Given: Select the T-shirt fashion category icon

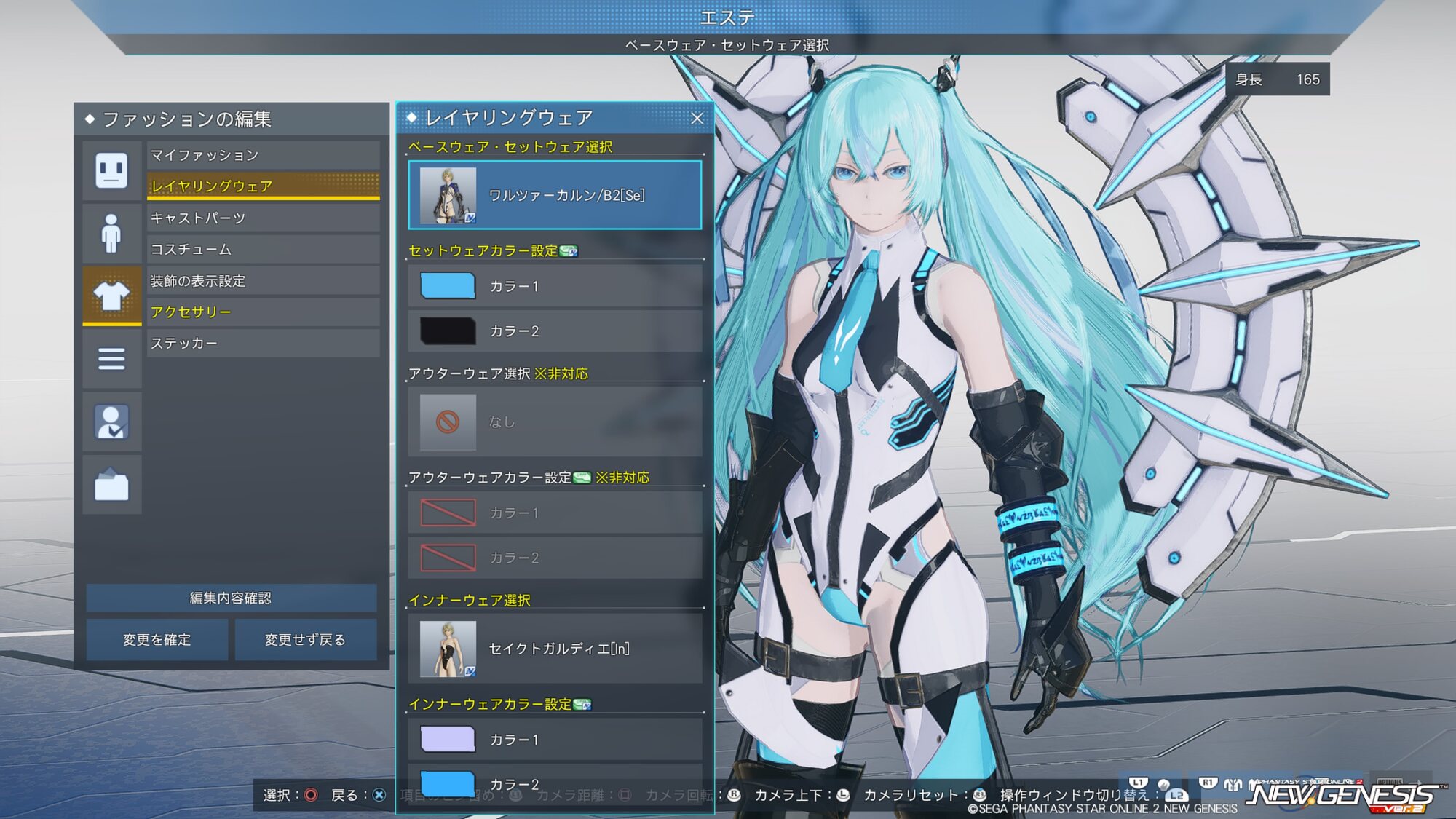Looking at the screenshot, I should tap(111, 296).
